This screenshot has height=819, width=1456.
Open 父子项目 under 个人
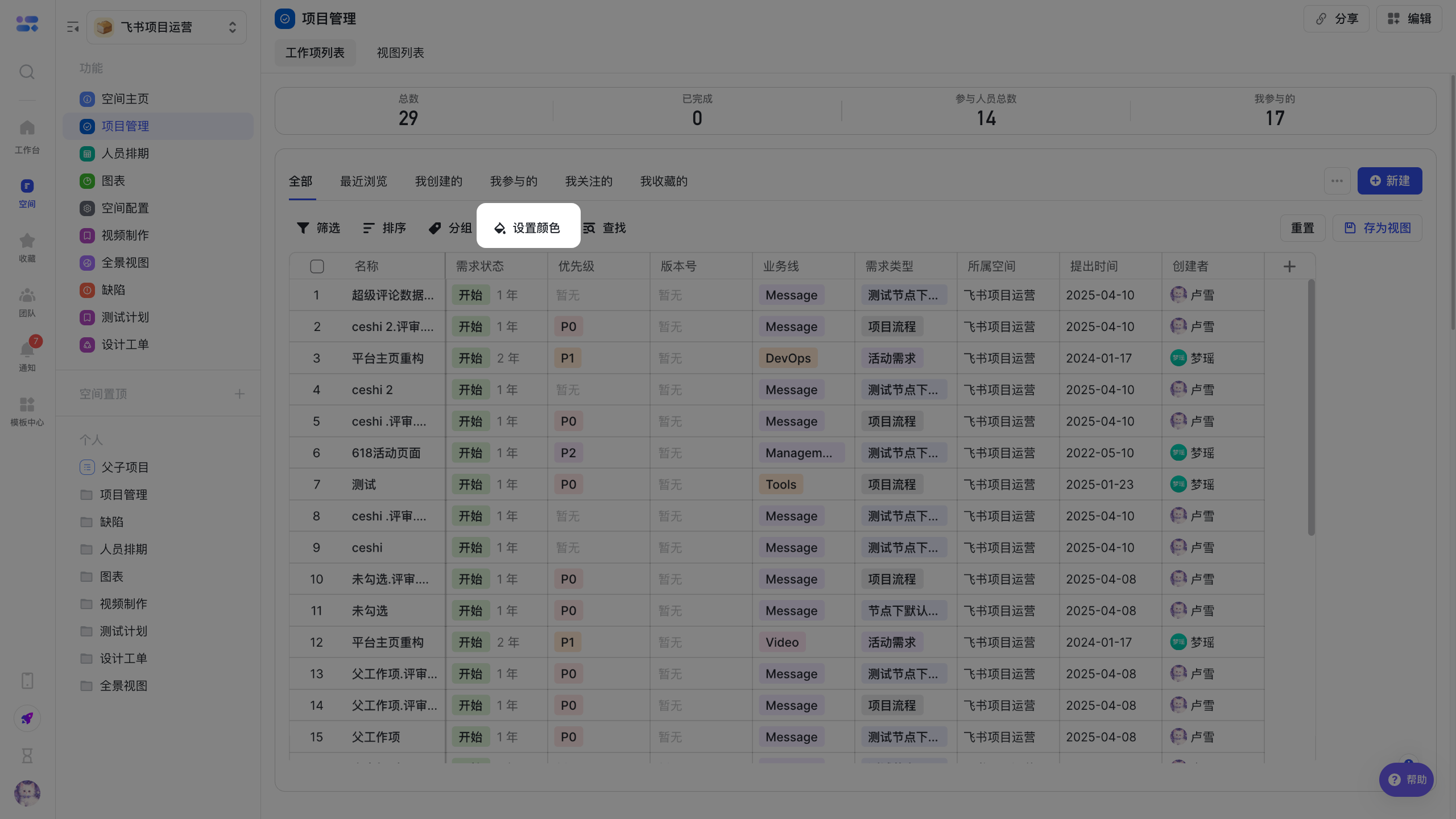point(158,468)
